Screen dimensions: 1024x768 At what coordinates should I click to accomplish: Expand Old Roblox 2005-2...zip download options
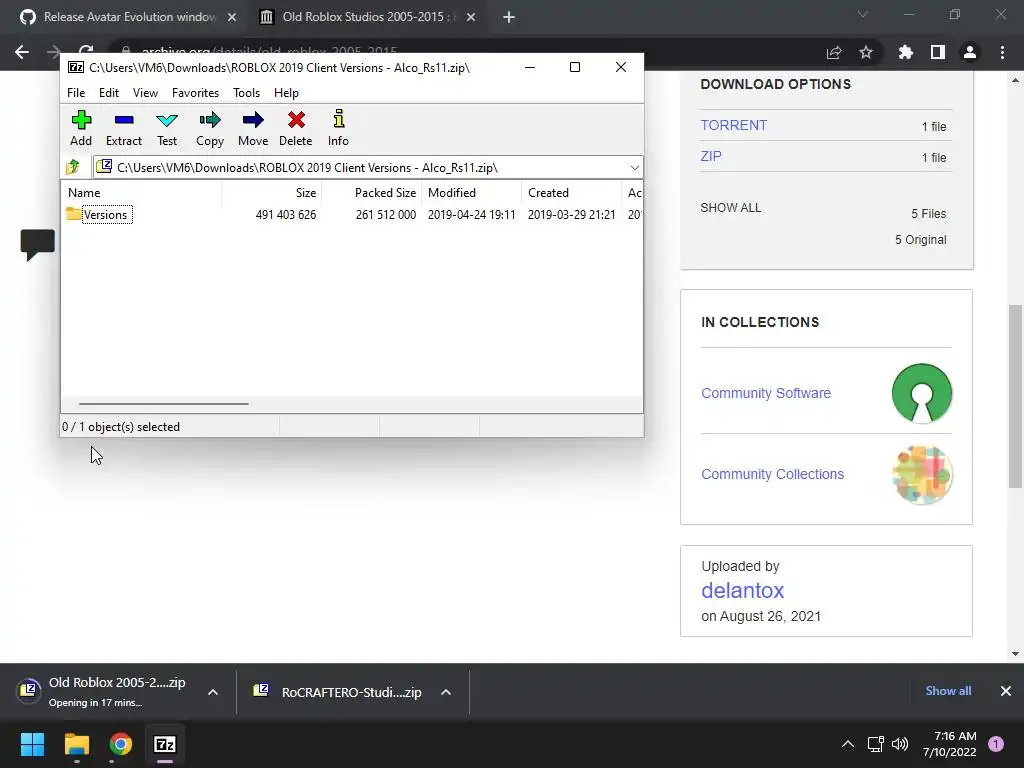213,692
